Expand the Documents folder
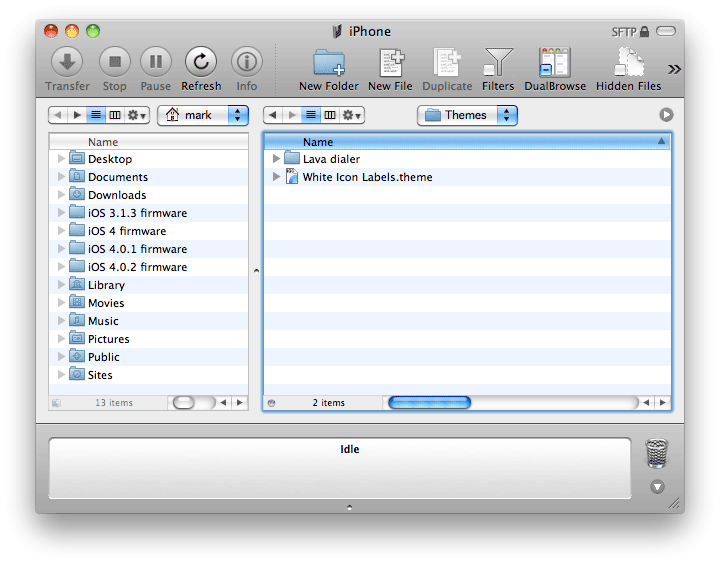 coord(62,177)
